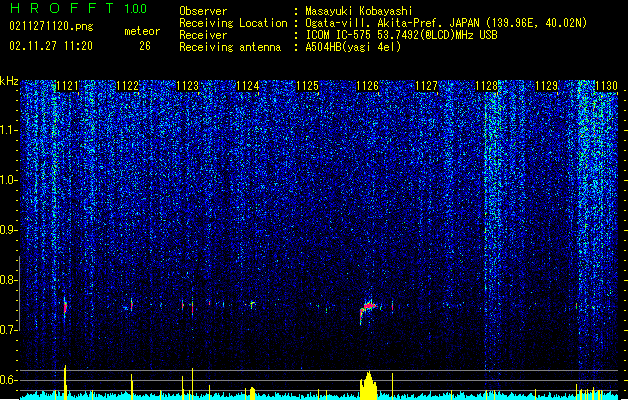Click the 0.8 kHz axis tick label
The height and width of the screenshot is (400, 629).
(9, 280)
